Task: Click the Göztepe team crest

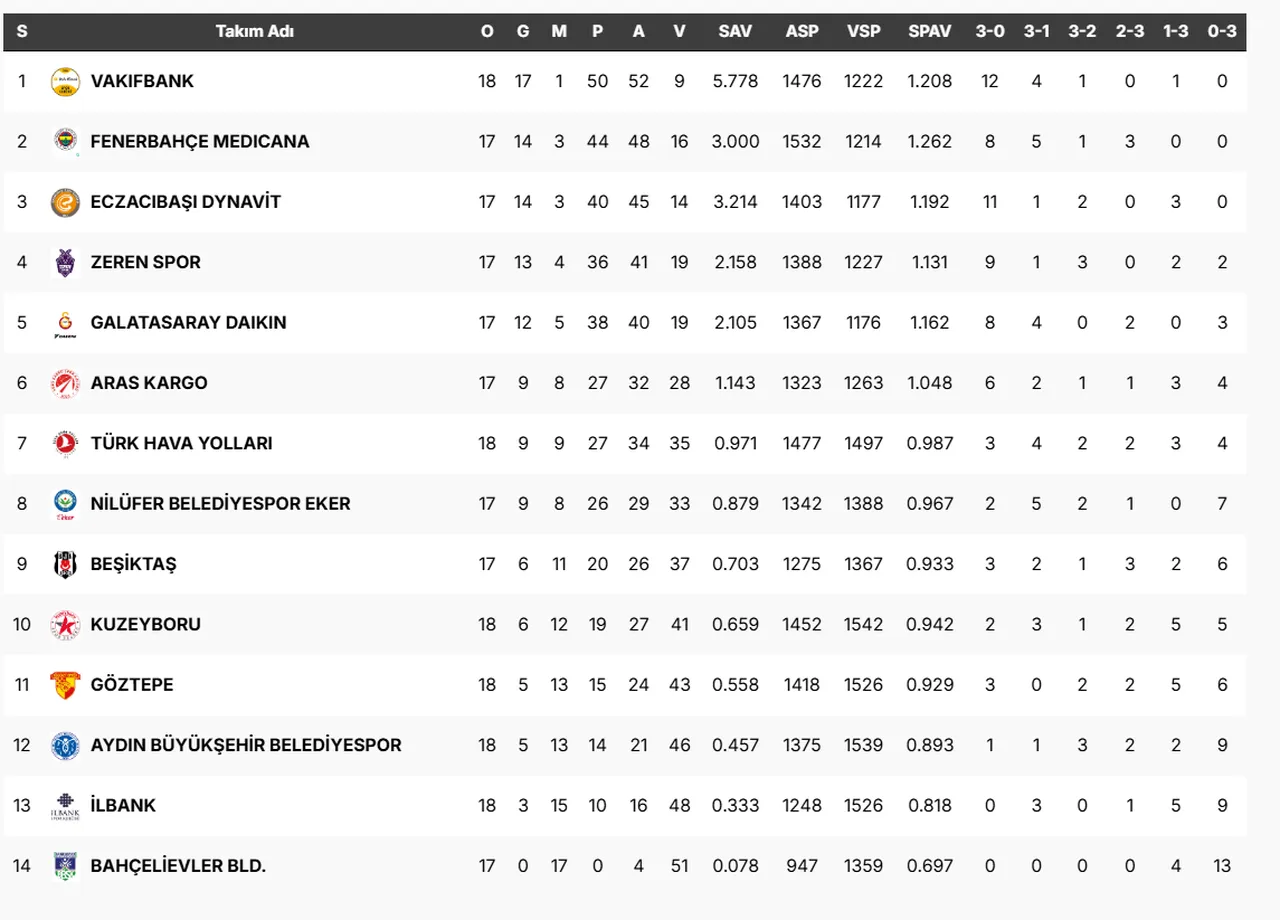Action: click(65, 685)
